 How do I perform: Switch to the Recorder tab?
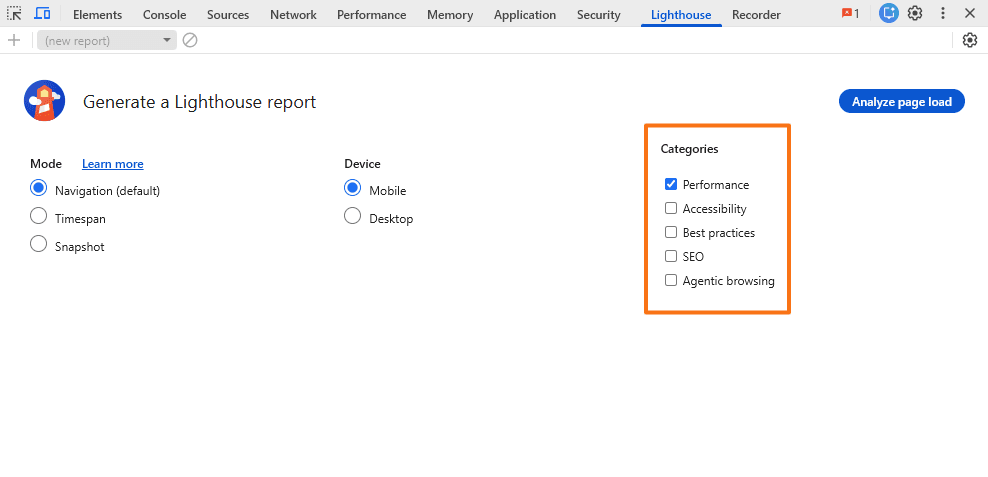tap(756, 14)
